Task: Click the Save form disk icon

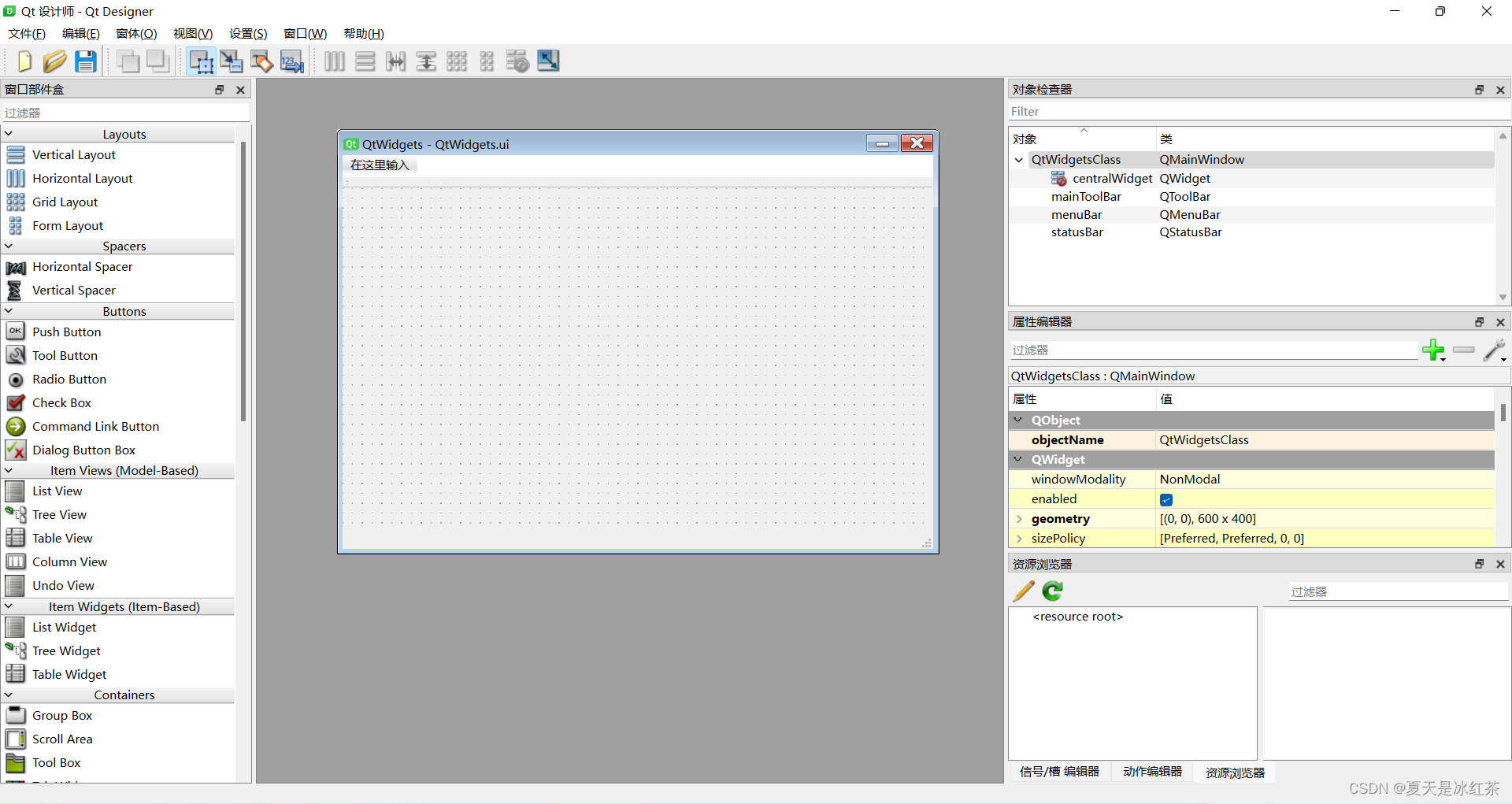Action: (x=86, y=61)
